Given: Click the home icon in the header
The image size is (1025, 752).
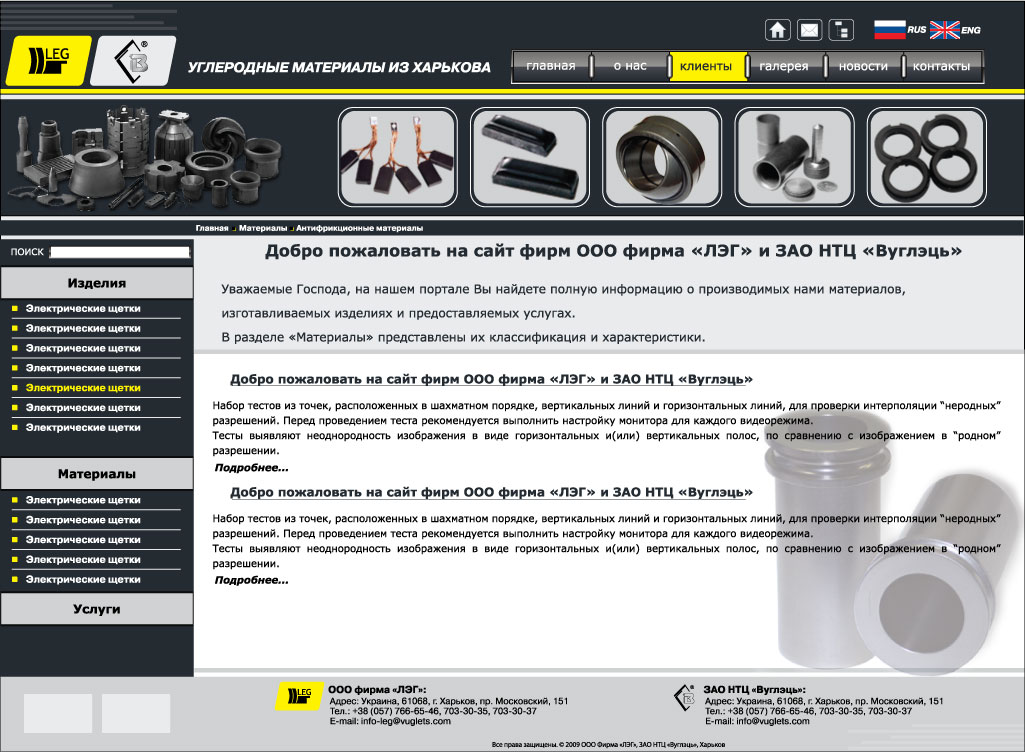Looking at the screenshot, I should pos(777,30).
